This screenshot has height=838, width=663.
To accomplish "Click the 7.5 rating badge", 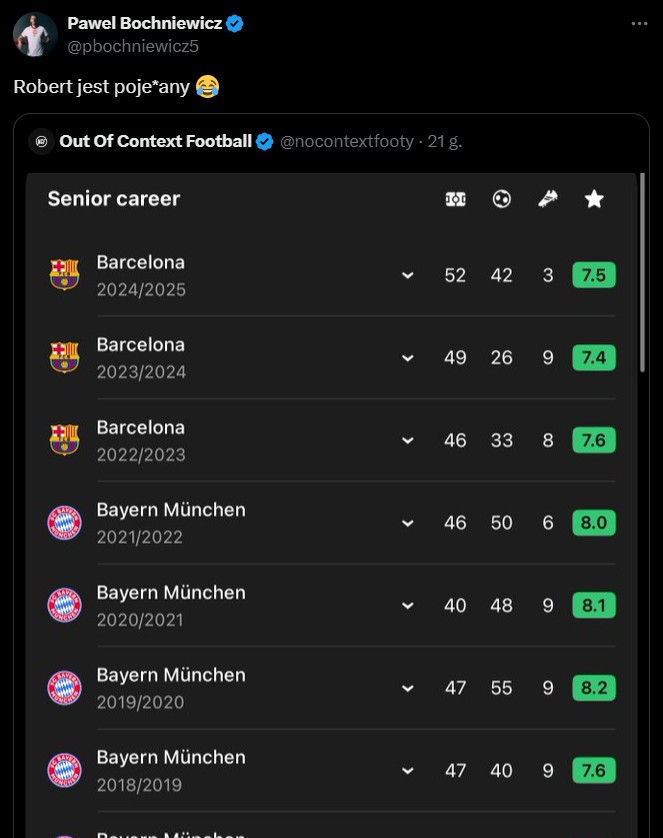I will [x=594, y=275].
